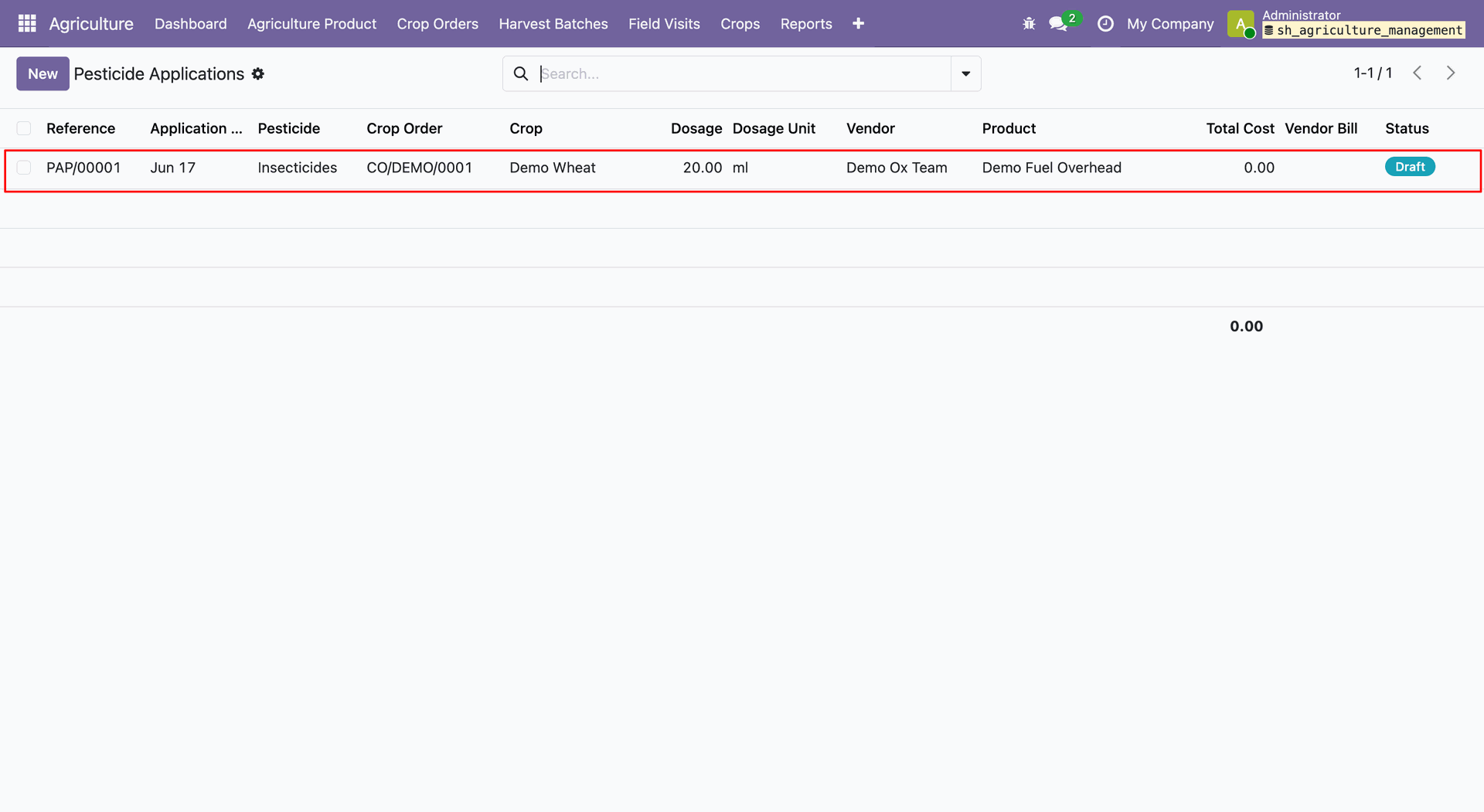Click the Agriculture app title
The height and width of the screenshot is (812, 1484).
point(91,24)
